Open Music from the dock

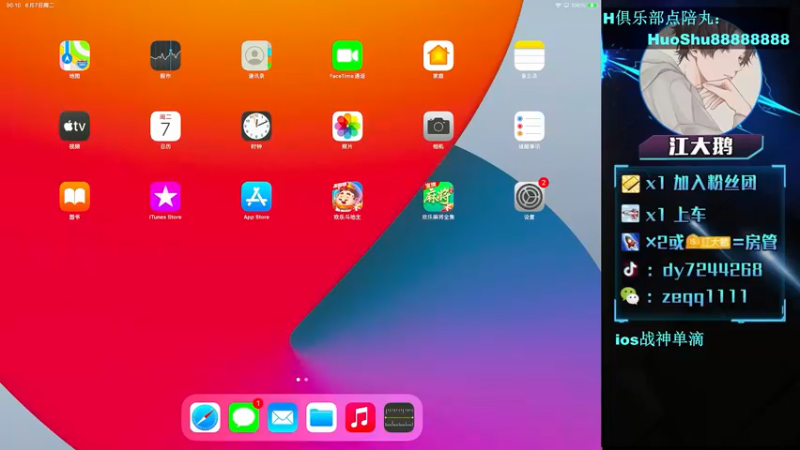point(360,417)
